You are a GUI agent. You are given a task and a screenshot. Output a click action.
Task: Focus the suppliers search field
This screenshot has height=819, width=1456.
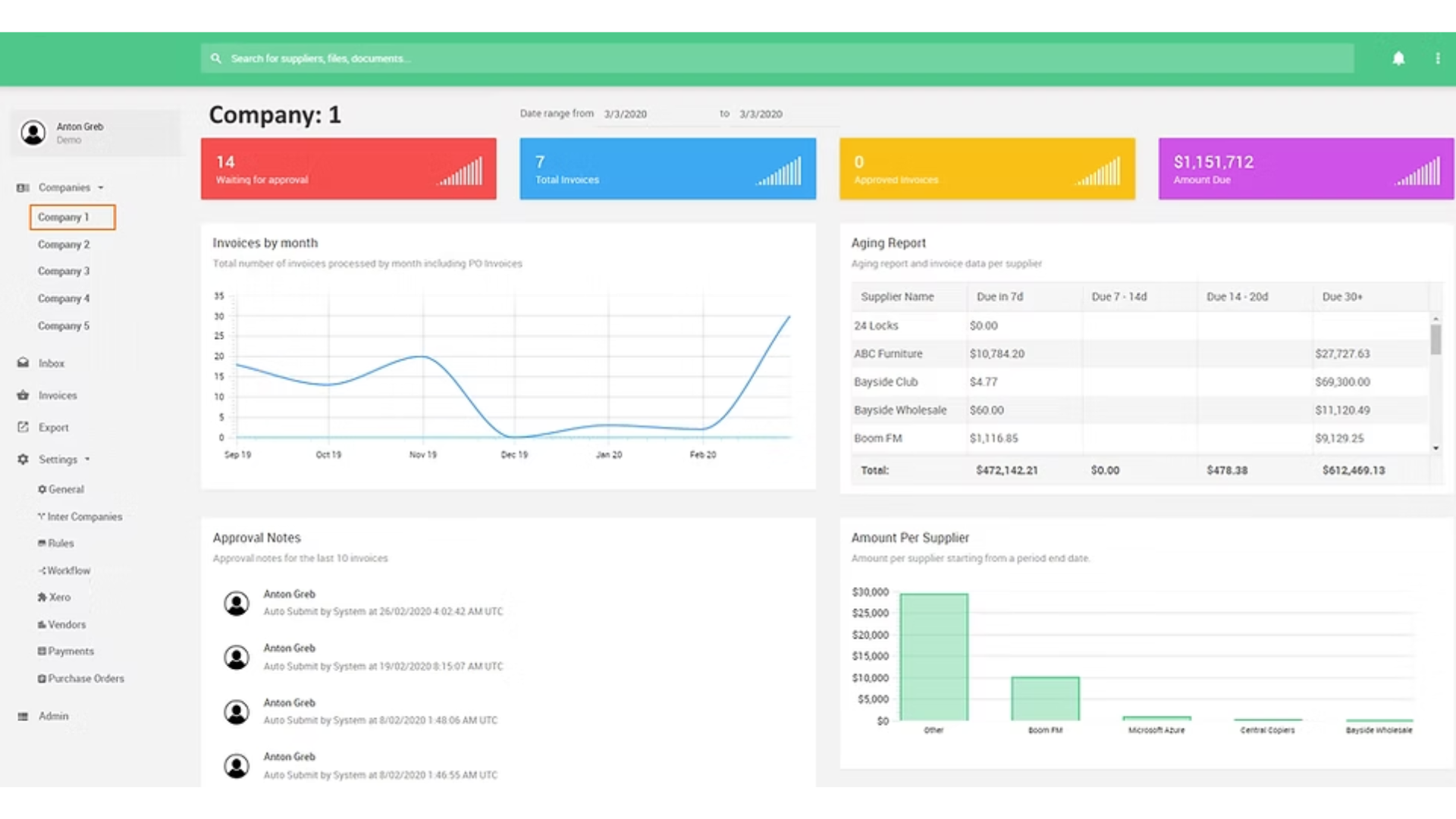777,58
